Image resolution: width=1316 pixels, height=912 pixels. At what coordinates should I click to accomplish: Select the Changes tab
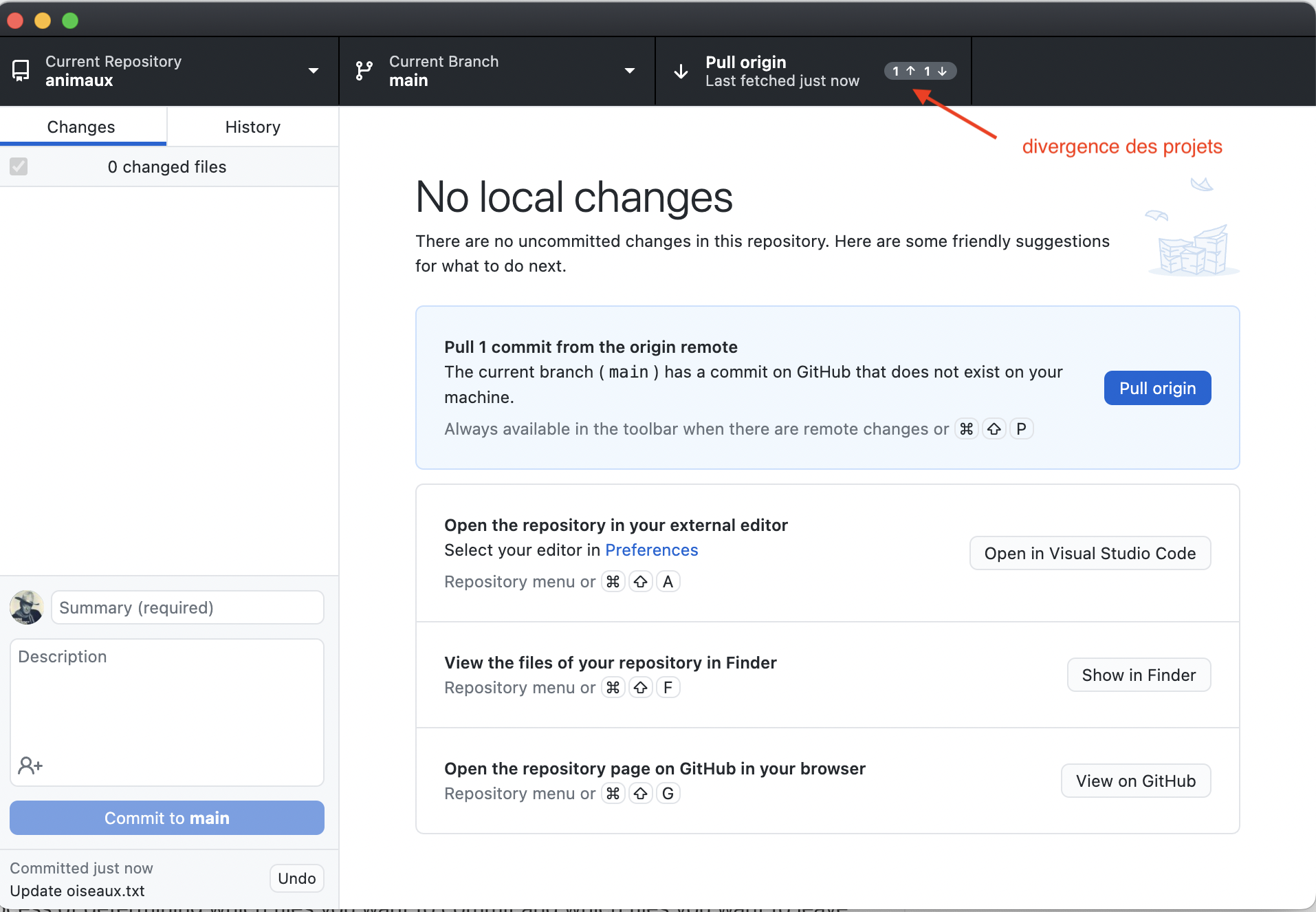(x=81, y=127)
